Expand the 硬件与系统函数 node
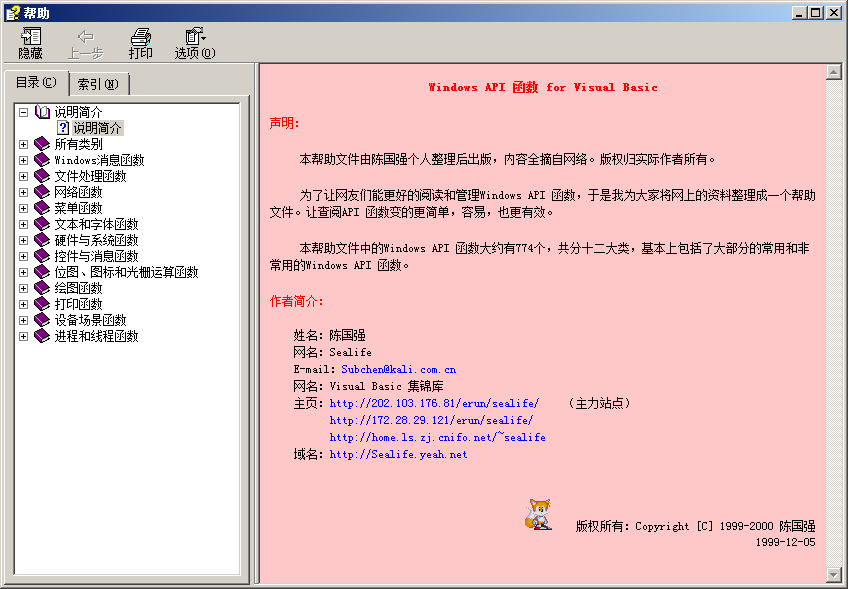This screenshot has width=848, height=589. point(23,240)
